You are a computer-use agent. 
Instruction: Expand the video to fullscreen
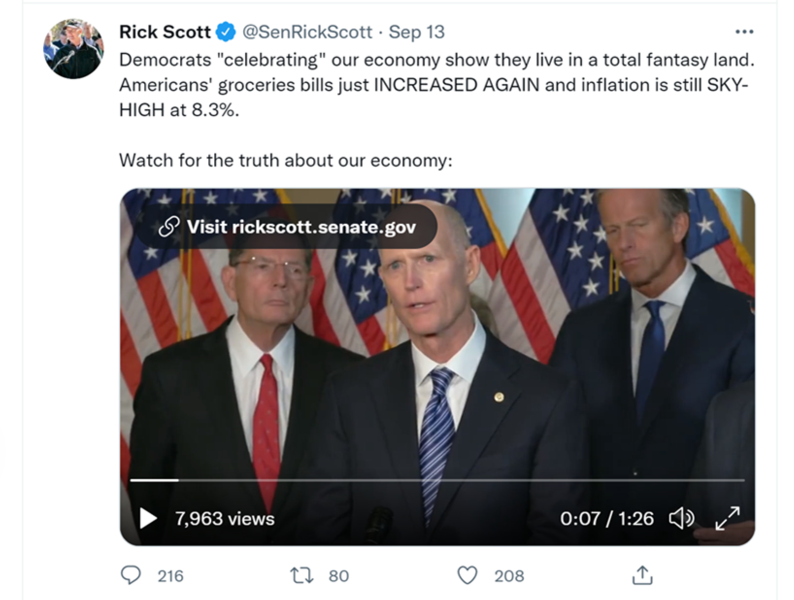(727, 518)
